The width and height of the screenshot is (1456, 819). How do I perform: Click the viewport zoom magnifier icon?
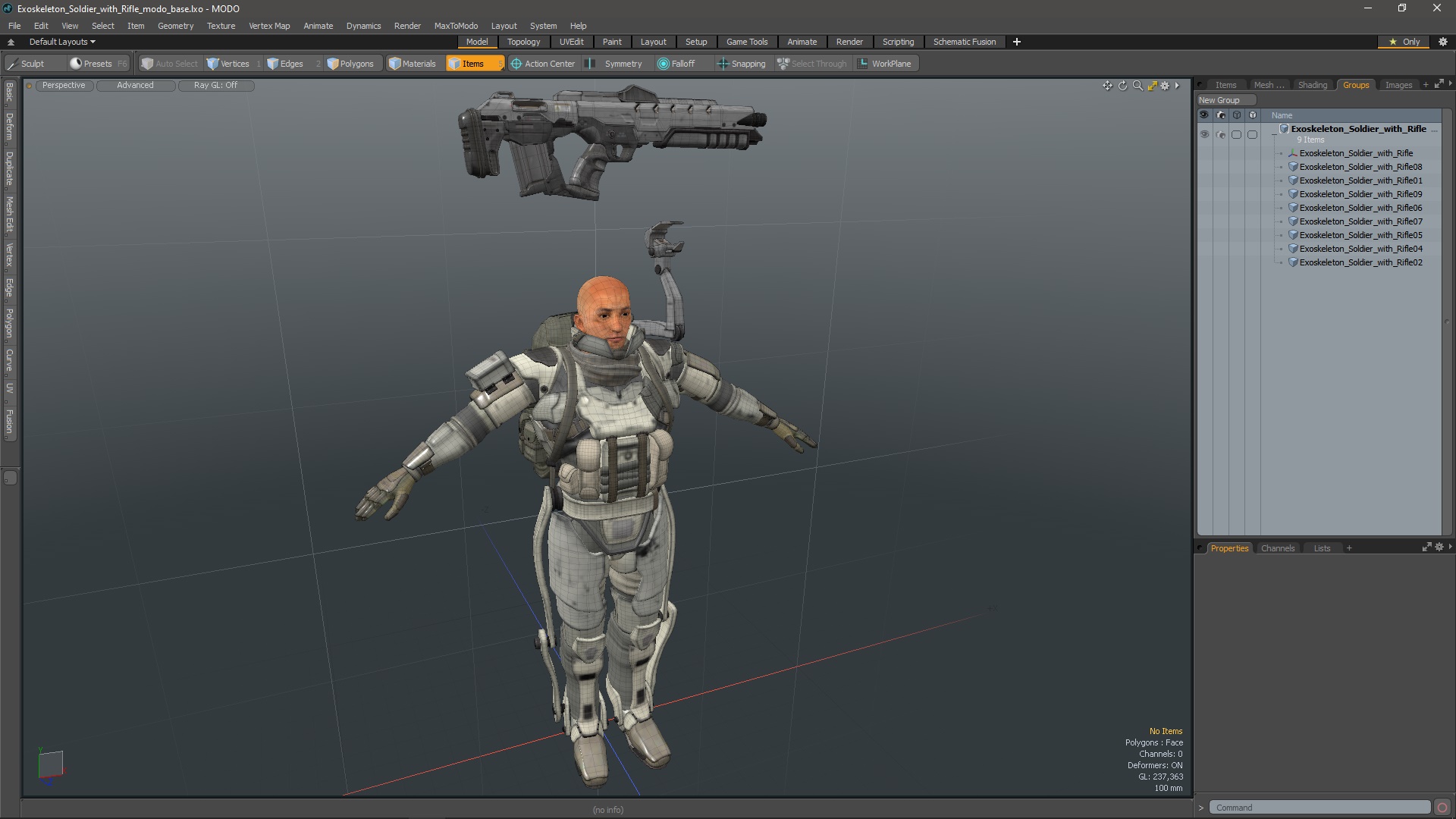coord(1137,86)
